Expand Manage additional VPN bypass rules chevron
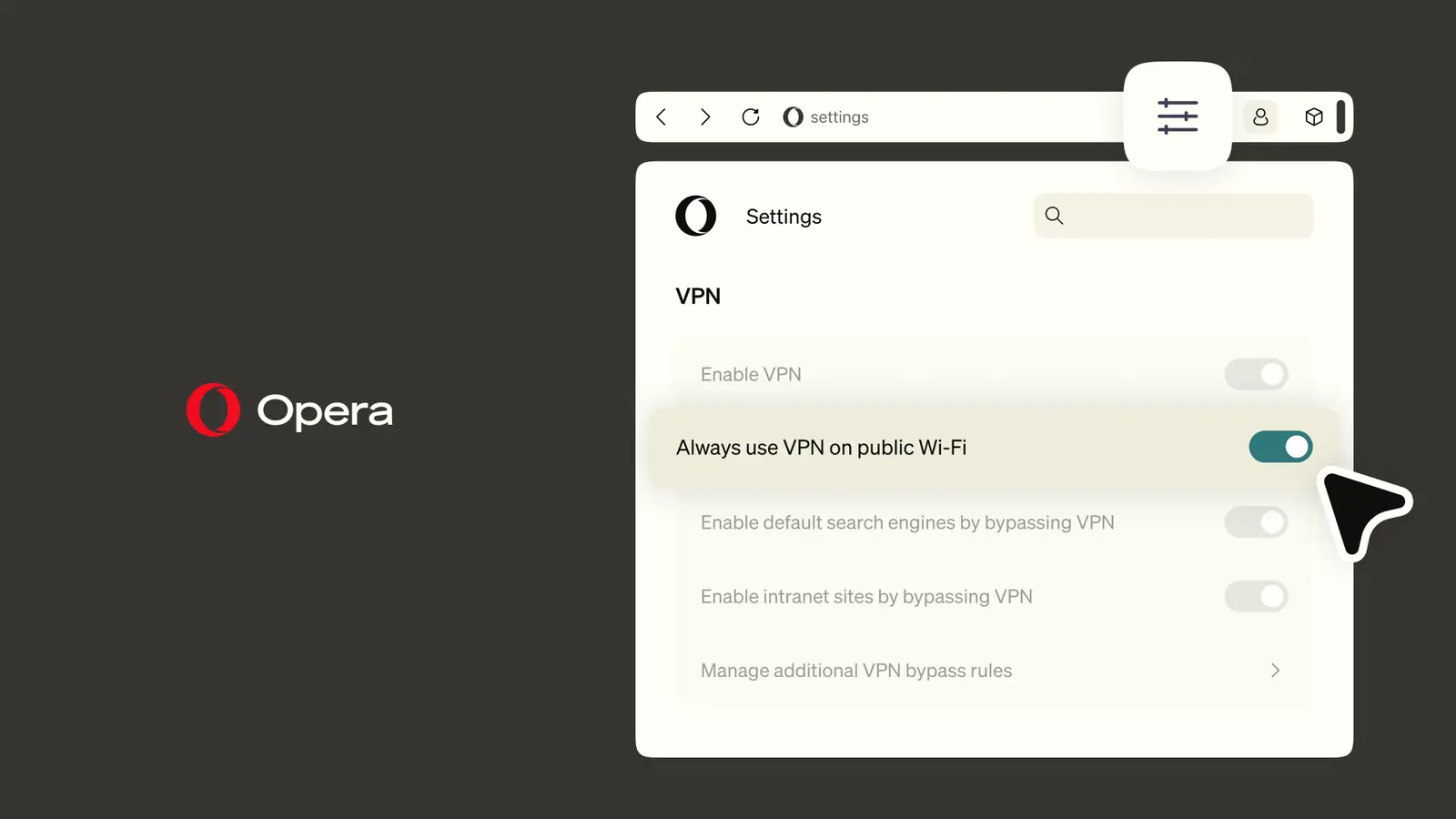 point(1275,671)
